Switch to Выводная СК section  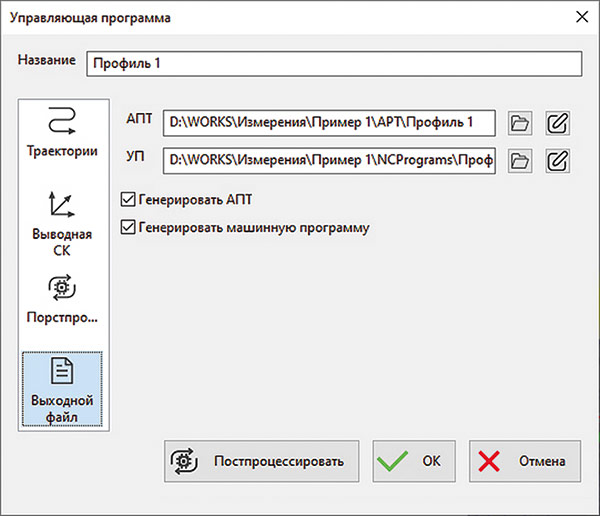coord(62,224)
